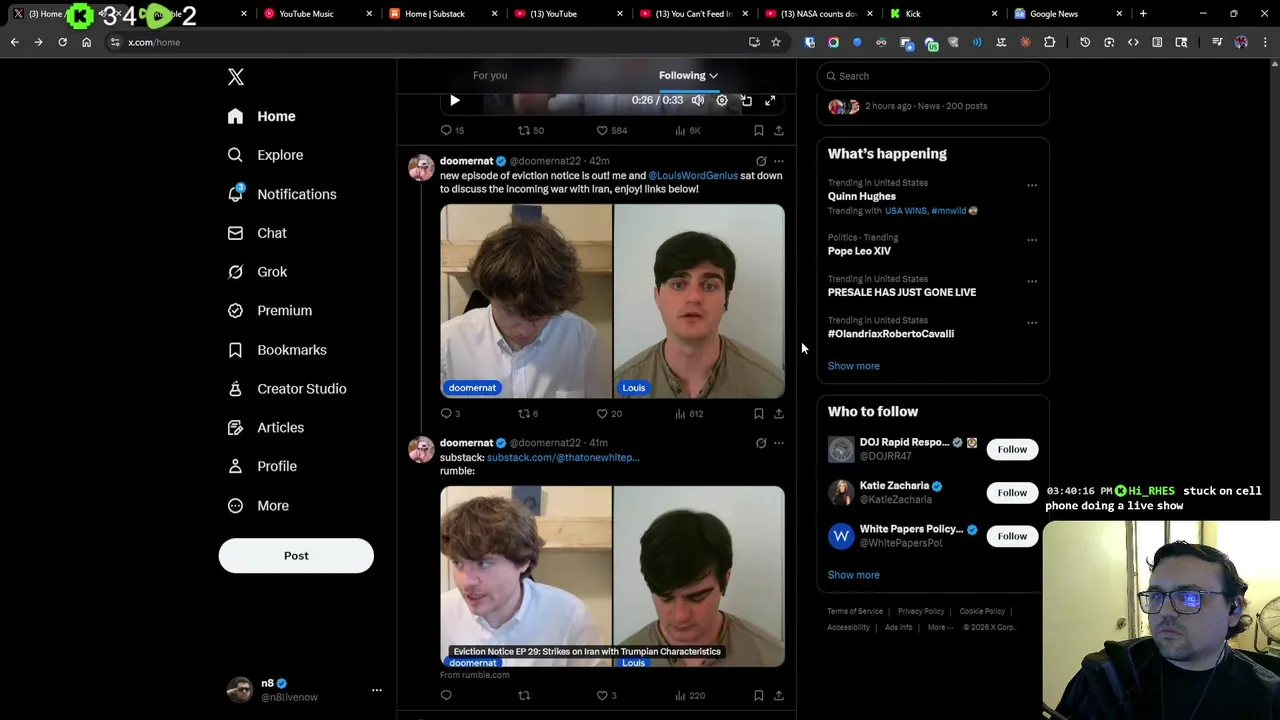Follow White Papers Policy account
This screenshot has height=720, width=1280.
click(x=1012, y=537)
